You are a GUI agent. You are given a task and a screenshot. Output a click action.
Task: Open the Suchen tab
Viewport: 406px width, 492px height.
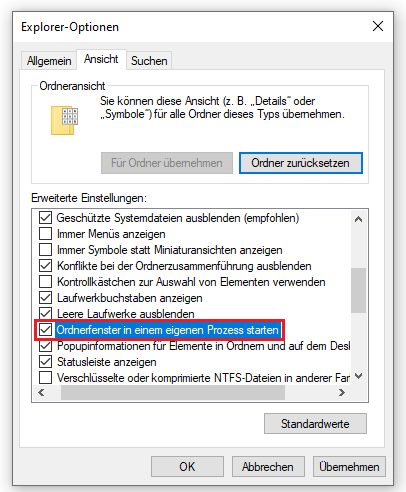coord(149,61)
